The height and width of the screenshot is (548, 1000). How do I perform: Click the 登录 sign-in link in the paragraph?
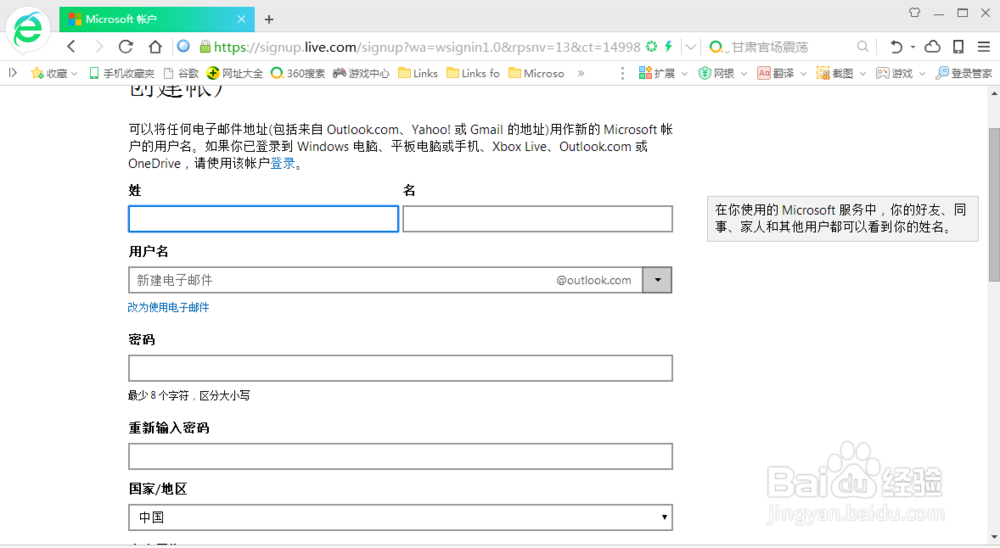283,163
